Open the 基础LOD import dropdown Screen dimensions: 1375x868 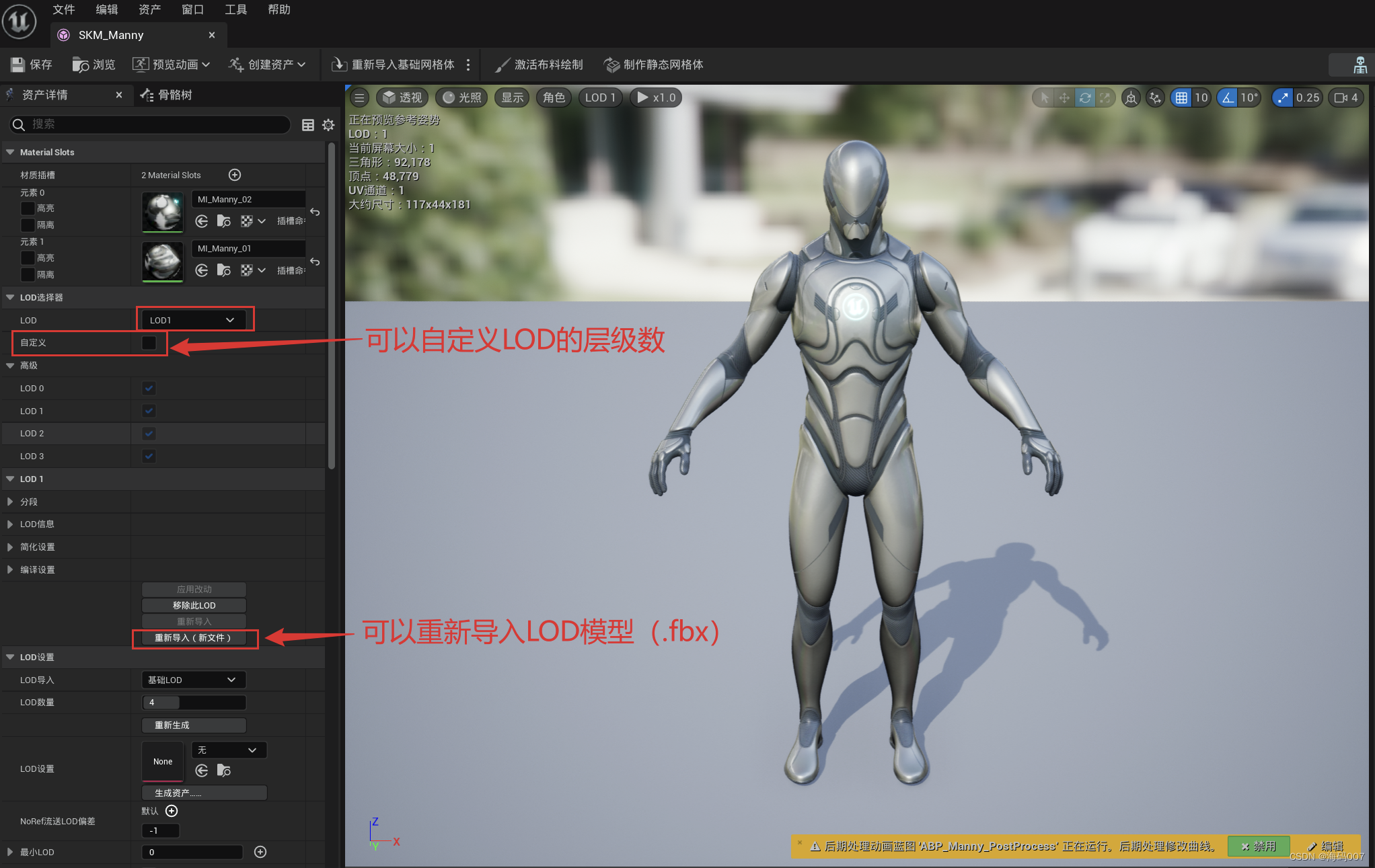click(x=193, y=680)
